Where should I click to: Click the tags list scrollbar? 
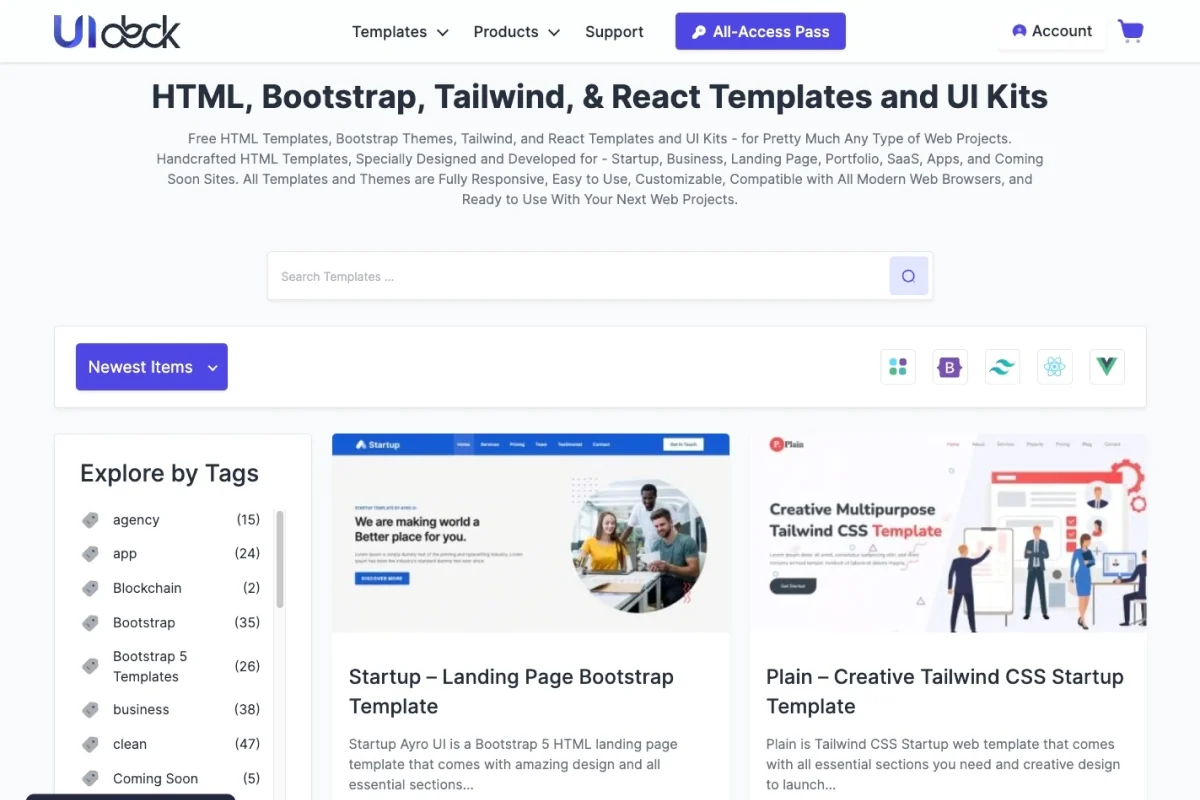(x=280, y=560)
